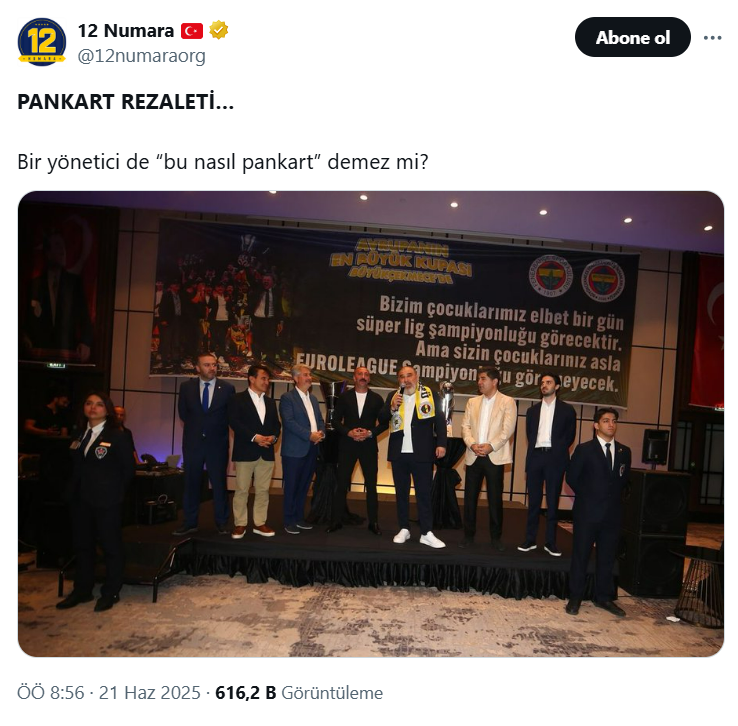This screenshot has width=738, height=726.
Task: Visit the @12numaraorg handle
Action: click(x=142, y=56)
